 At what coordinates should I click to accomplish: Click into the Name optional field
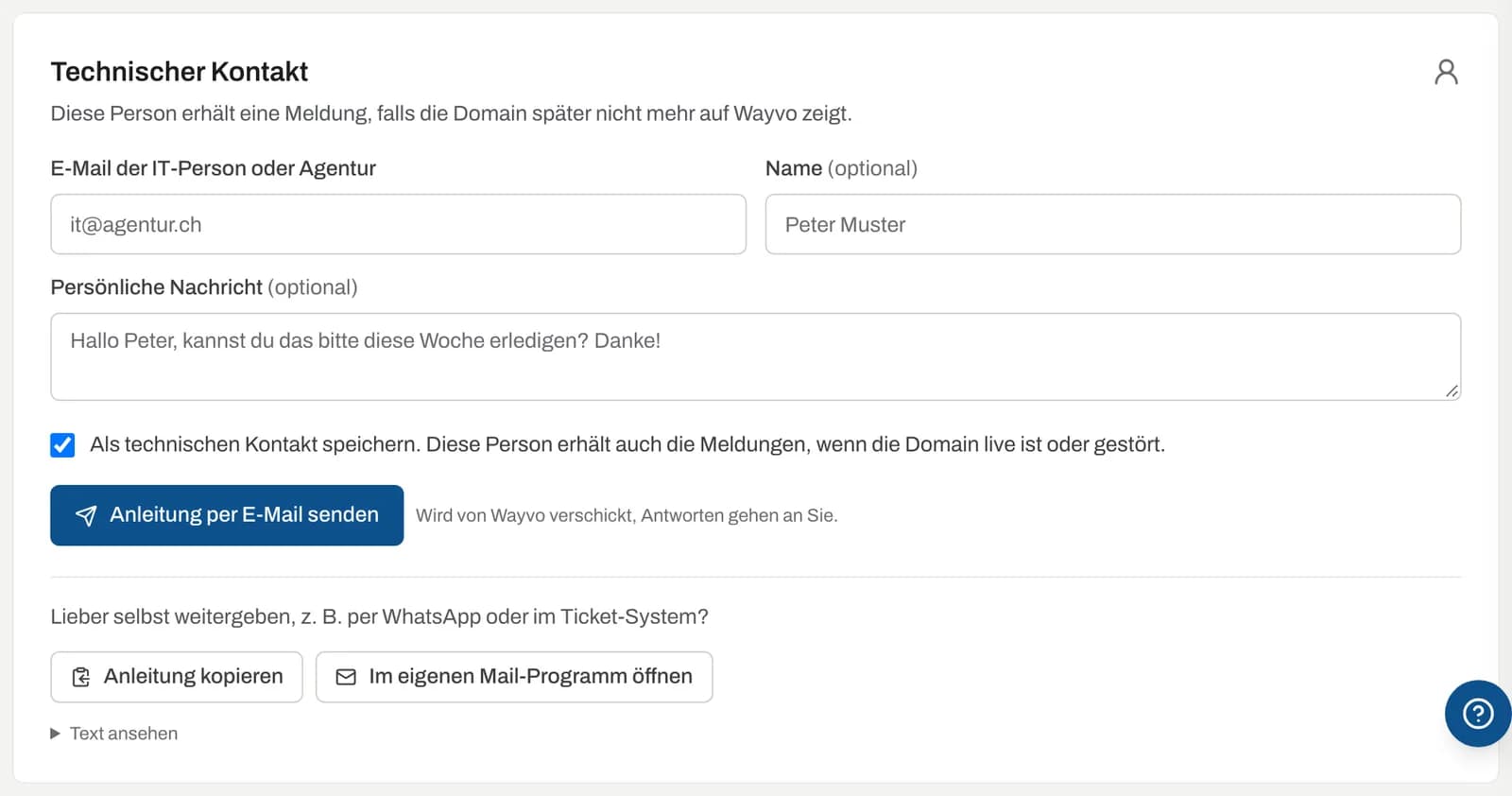(1113, 224)
